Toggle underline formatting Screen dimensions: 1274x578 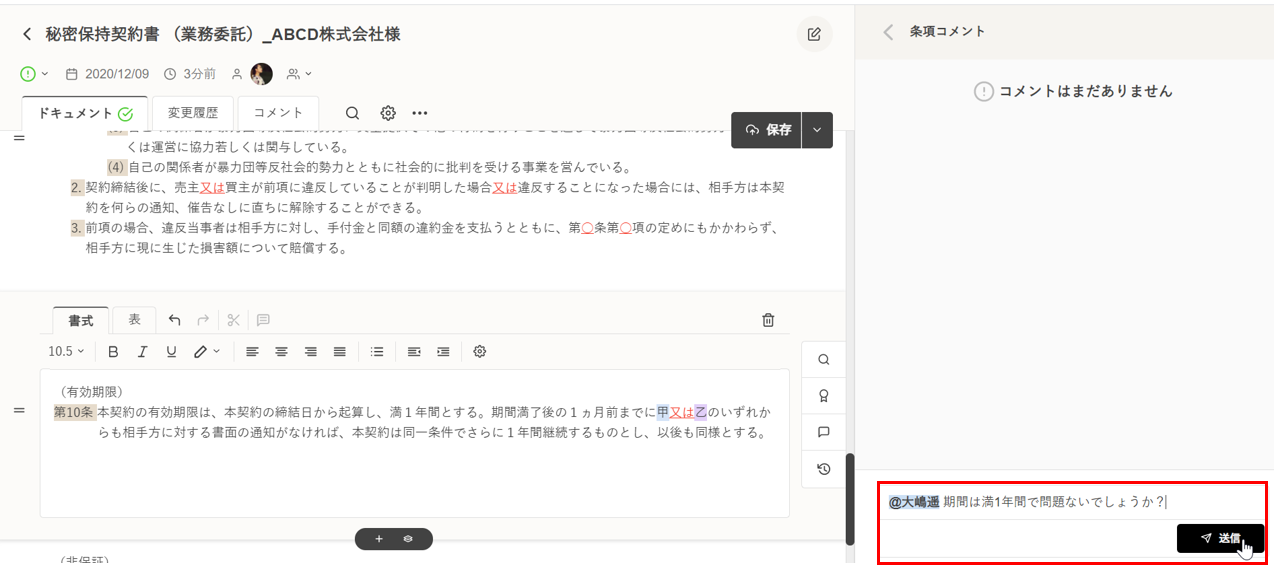click(x=171, y=352)
